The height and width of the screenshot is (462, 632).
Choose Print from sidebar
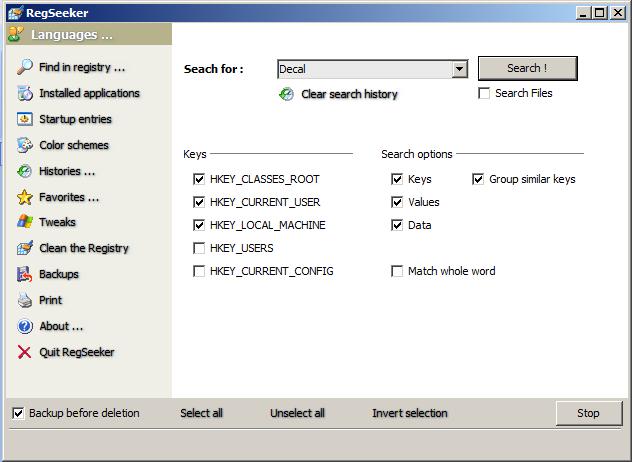(50, 300)
